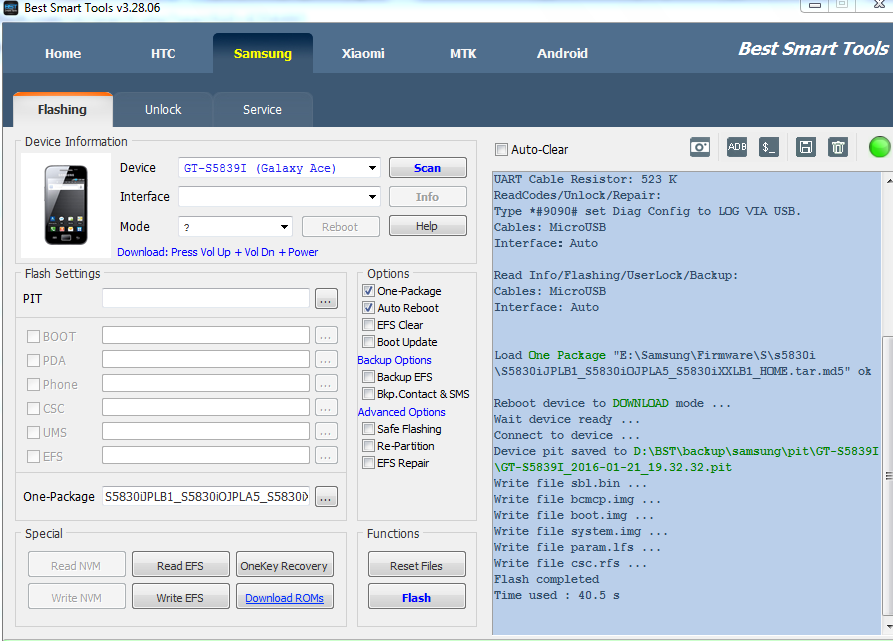Uncheck the One-Package option

368,291
